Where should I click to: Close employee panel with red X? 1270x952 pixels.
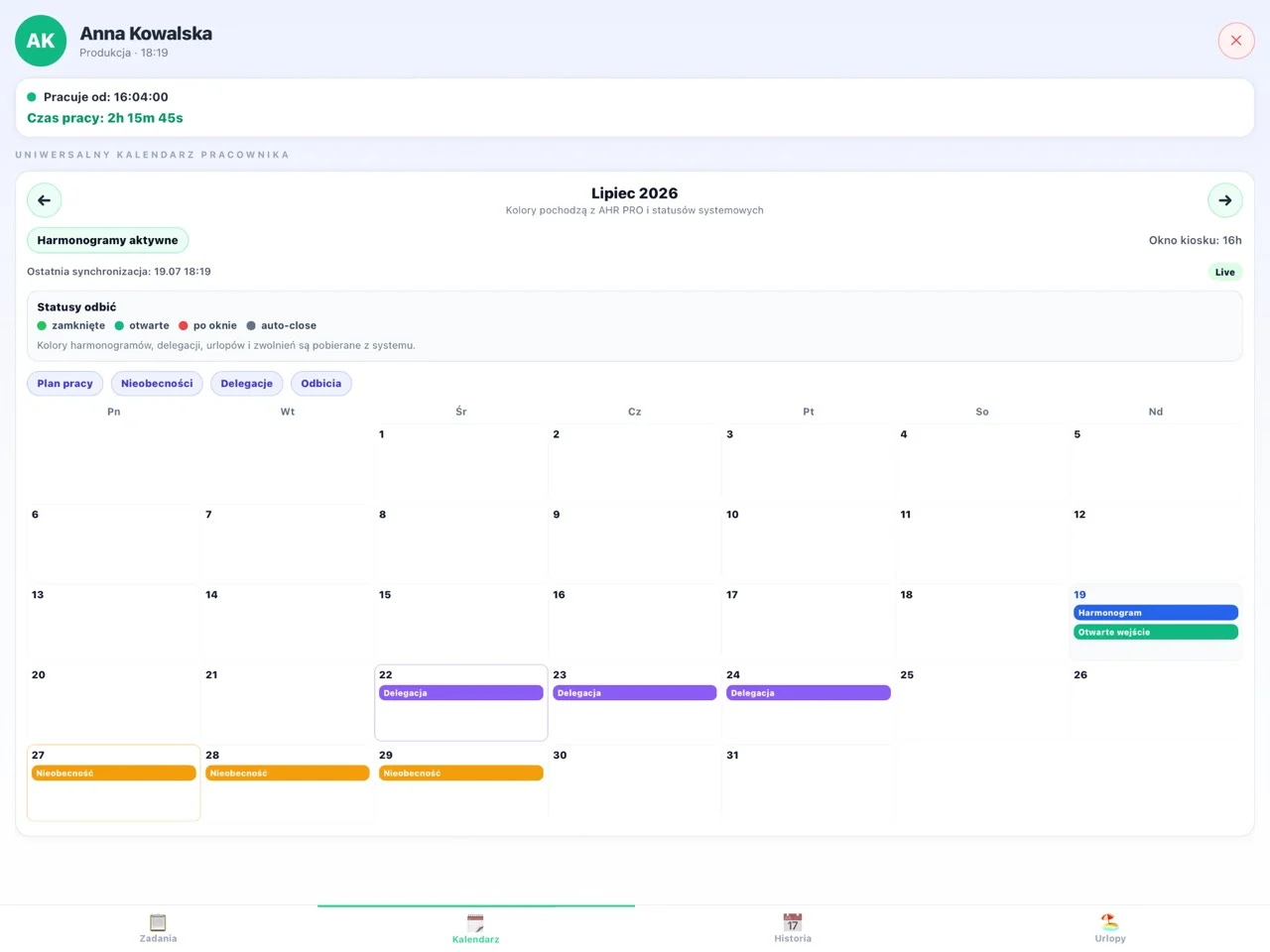[1236, 41]
